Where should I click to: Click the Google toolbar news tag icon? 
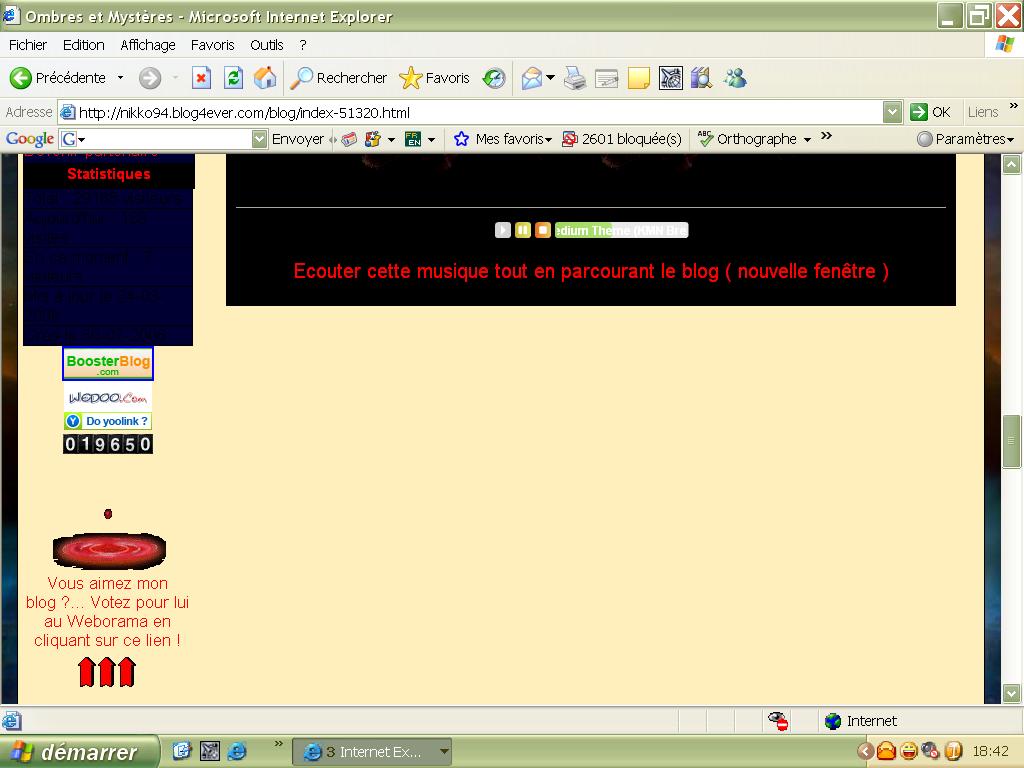point(349,139)
